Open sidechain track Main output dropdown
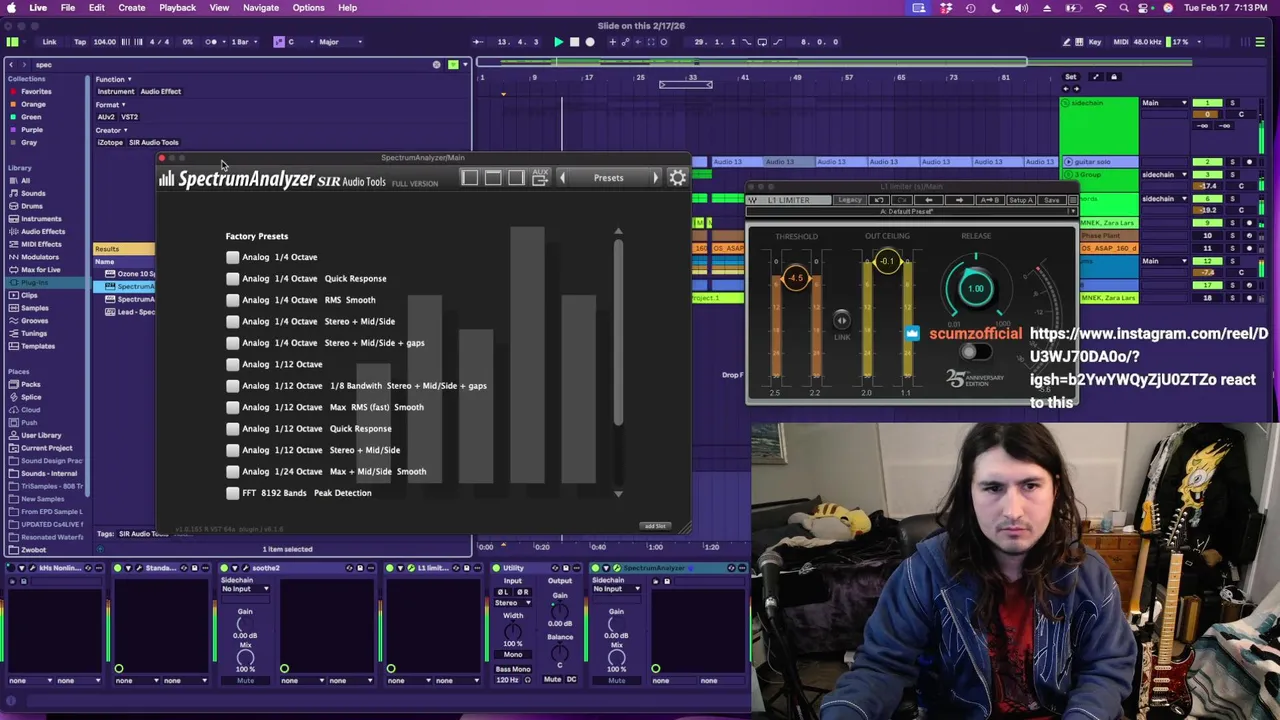The height and width of the screenshot is (720, 1280). pos(1165,103)
